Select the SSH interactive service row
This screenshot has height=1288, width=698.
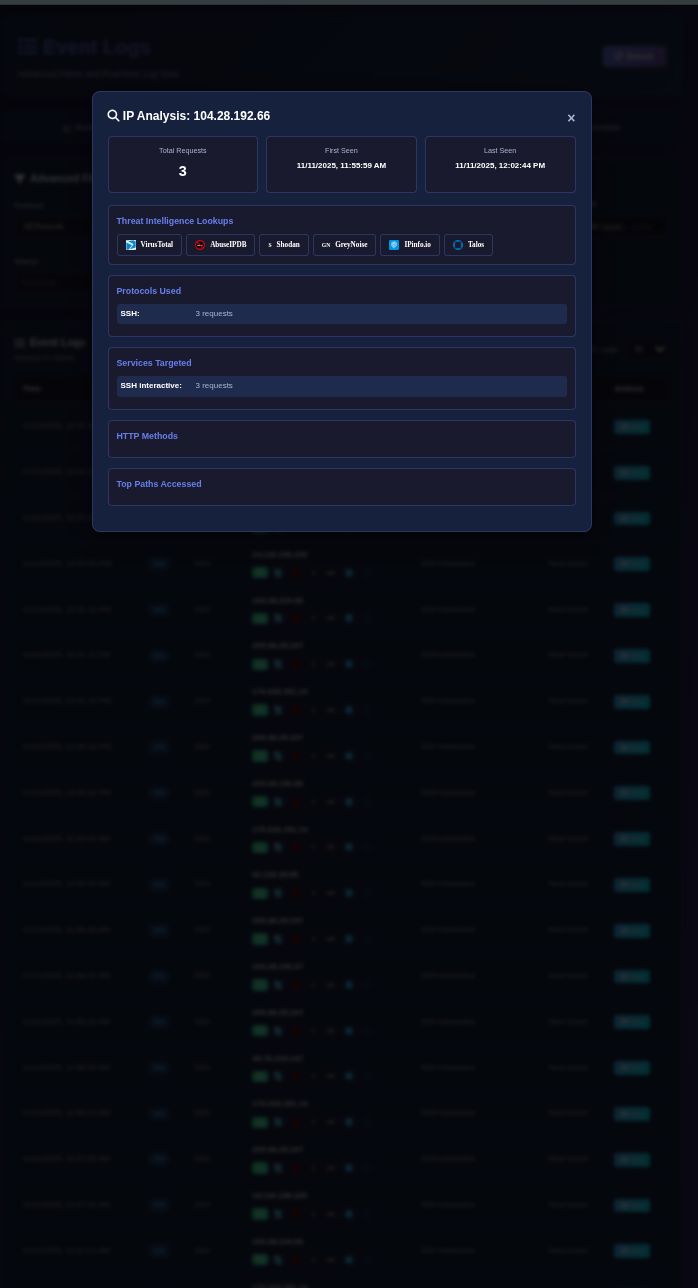(341, 386)
